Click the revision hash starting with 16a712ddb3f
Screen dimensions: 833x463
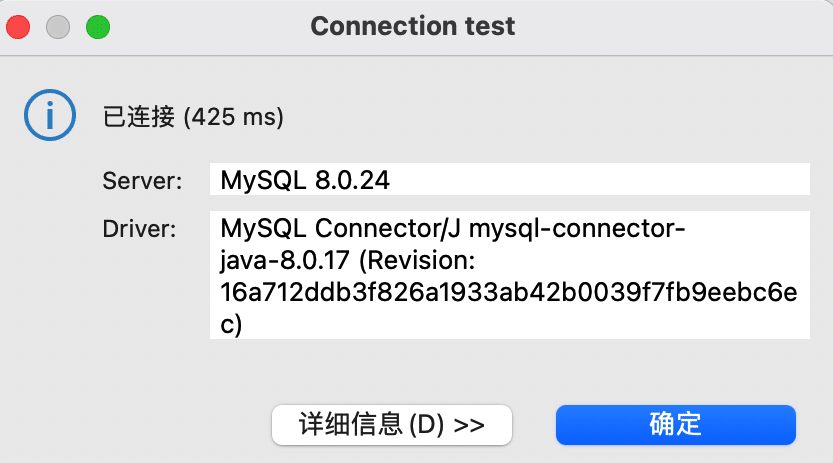coord(508,293)
